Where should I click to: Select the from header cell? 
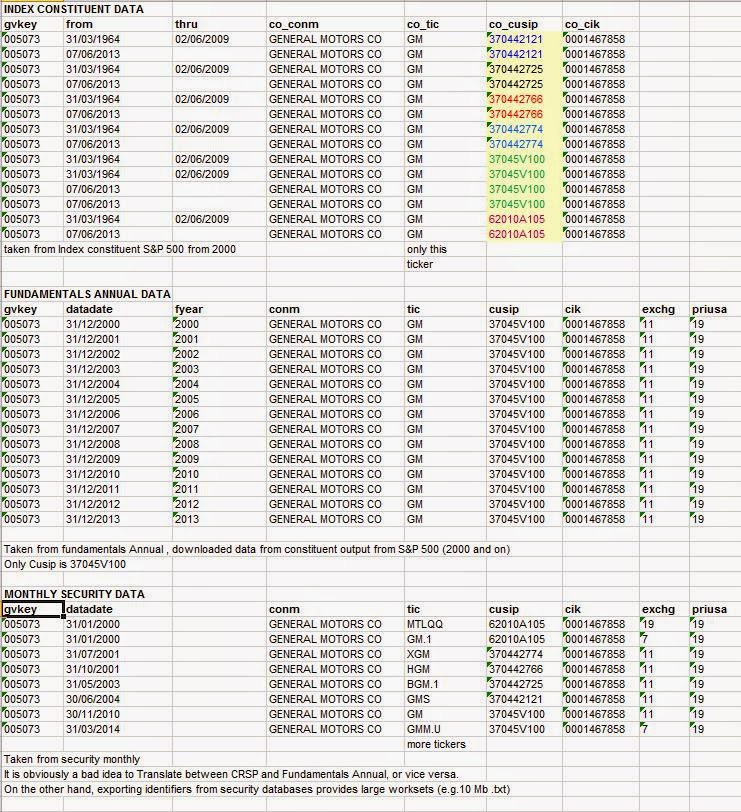pyautogui.click(x=118, y=24)
